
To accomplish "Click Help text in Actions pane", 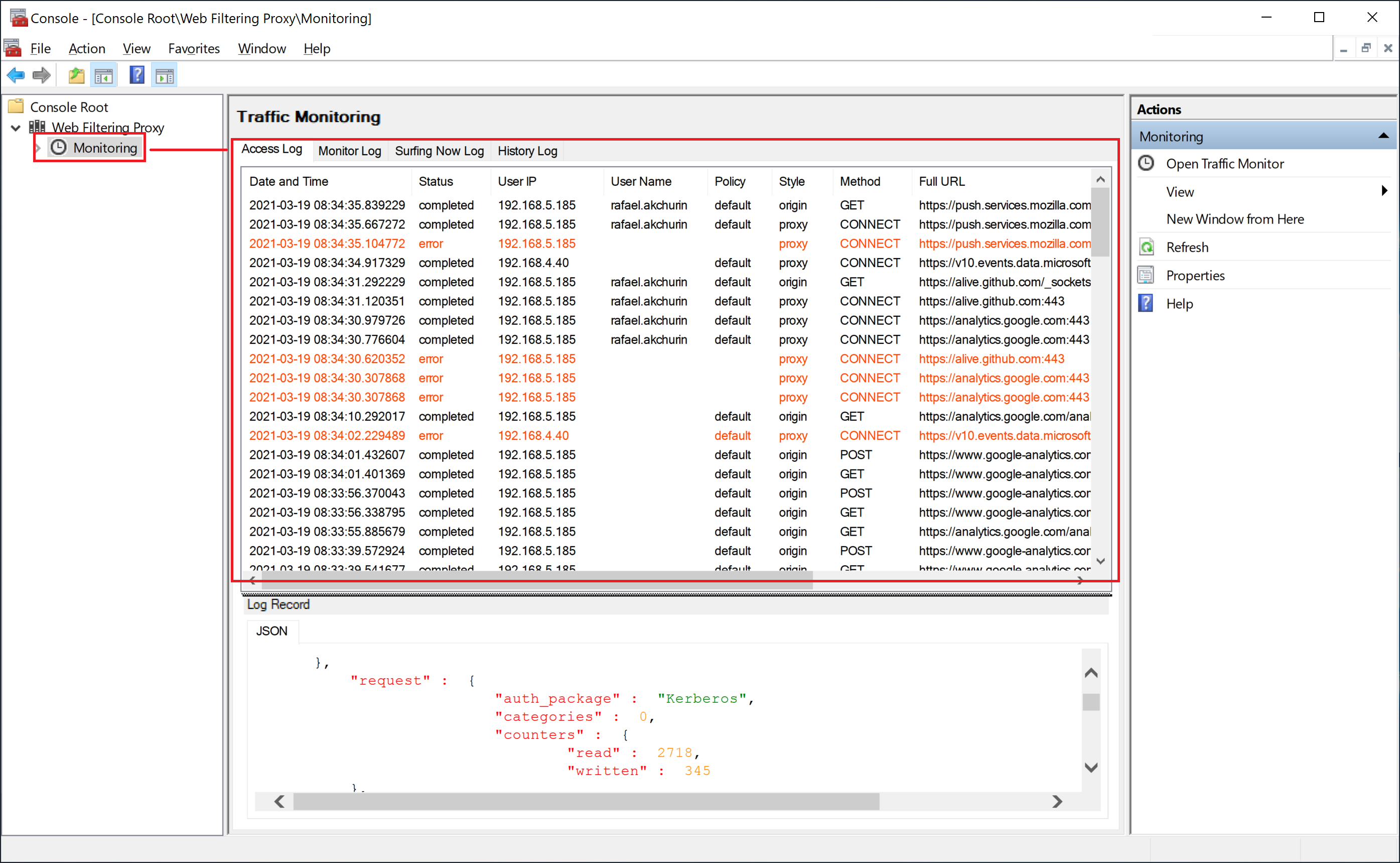I will coord(1179,304).
